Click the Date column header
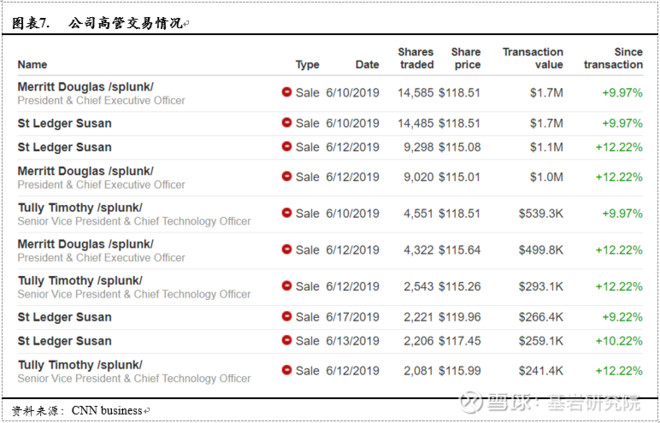The image size is (660, 423). coord(367,65)
